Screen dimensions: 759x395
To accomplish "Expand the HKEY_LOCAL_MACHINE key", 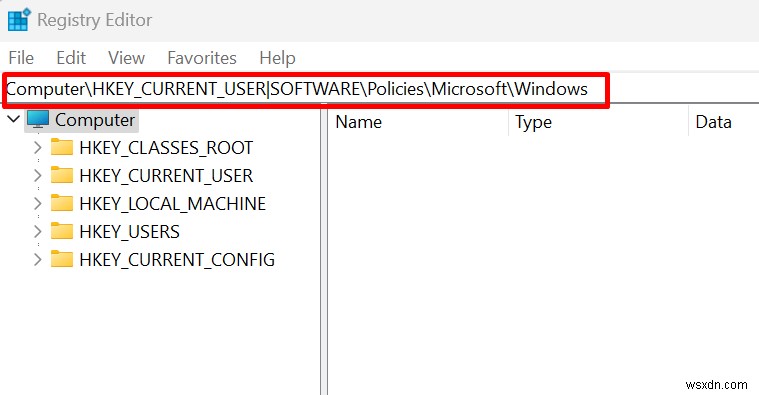I will [38, 203].
